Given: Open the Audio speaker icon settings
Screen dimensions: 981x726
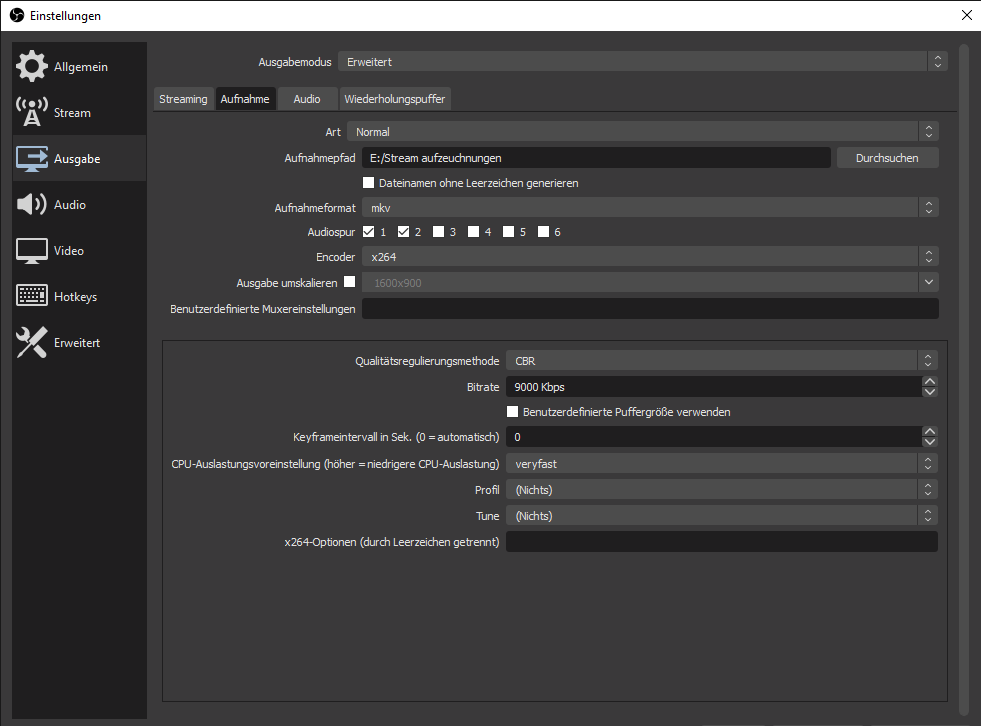Looking at the screenshot, I should [32, 205].
